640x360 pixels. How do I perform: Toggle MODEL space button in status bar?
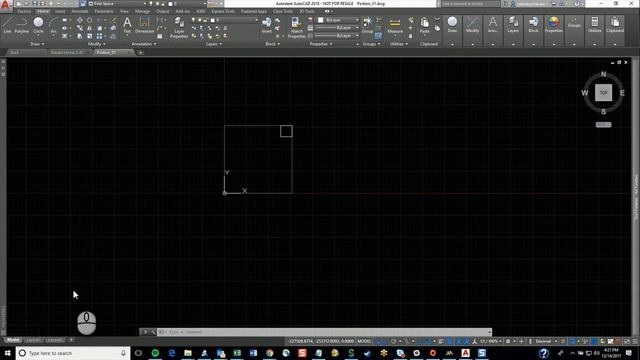click(x=364, y=341)
